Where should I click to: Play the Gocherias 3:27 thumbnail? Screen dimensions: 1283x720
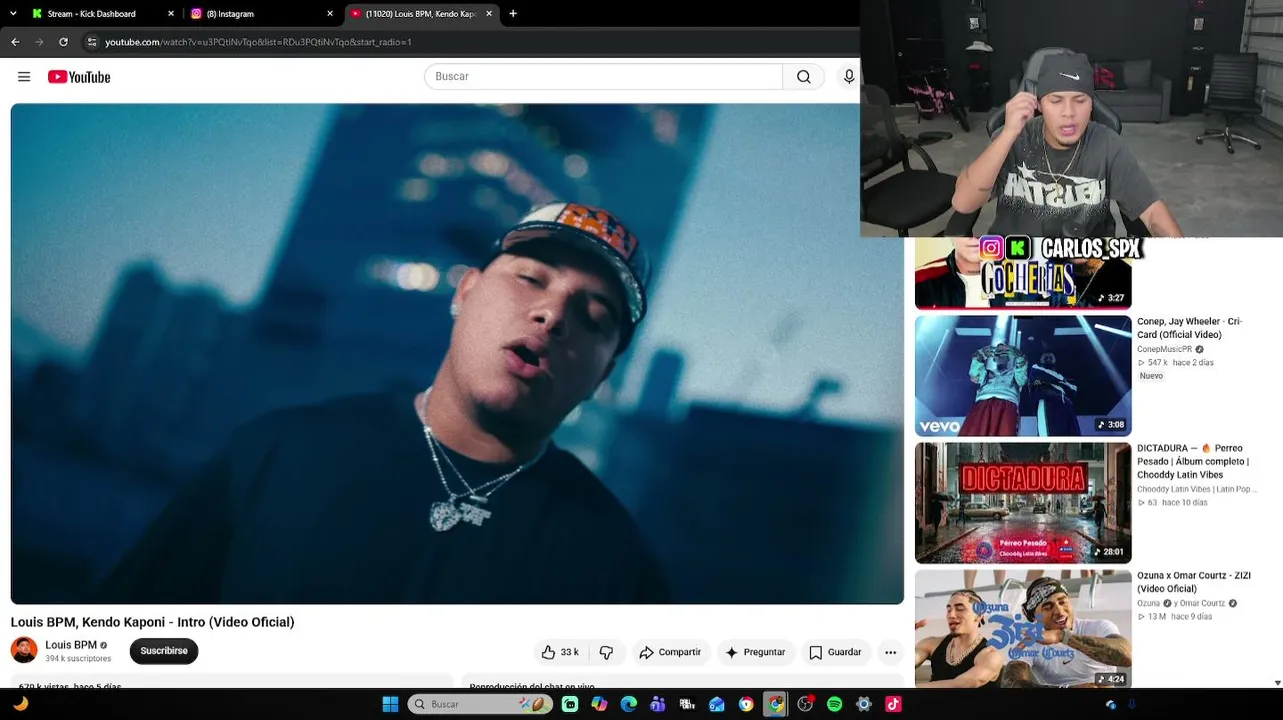tap(1023, 274)
